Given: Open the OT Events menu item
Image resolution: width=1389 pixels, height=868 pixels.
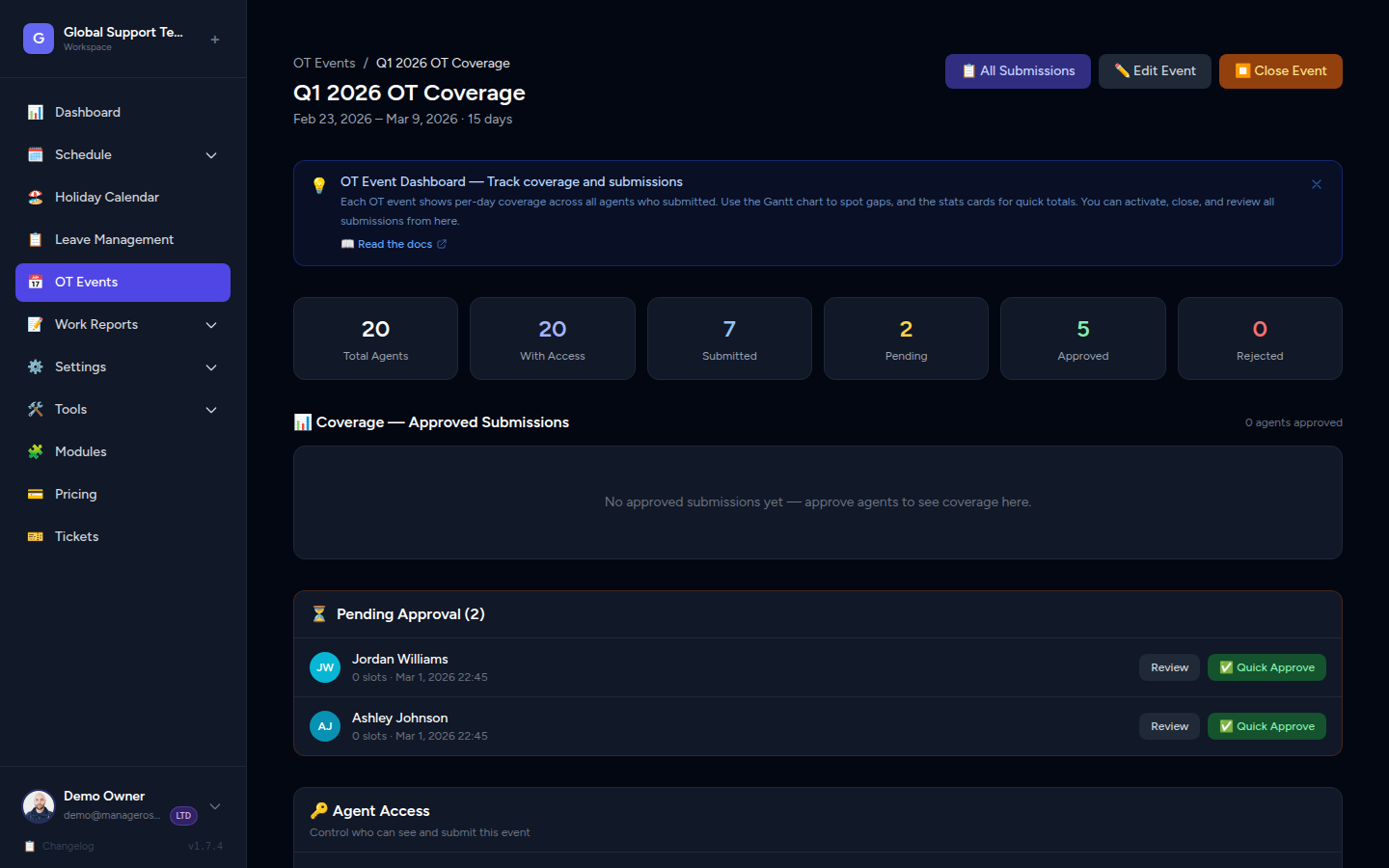Looking at the screenshot, I should [x=123, y=283].
